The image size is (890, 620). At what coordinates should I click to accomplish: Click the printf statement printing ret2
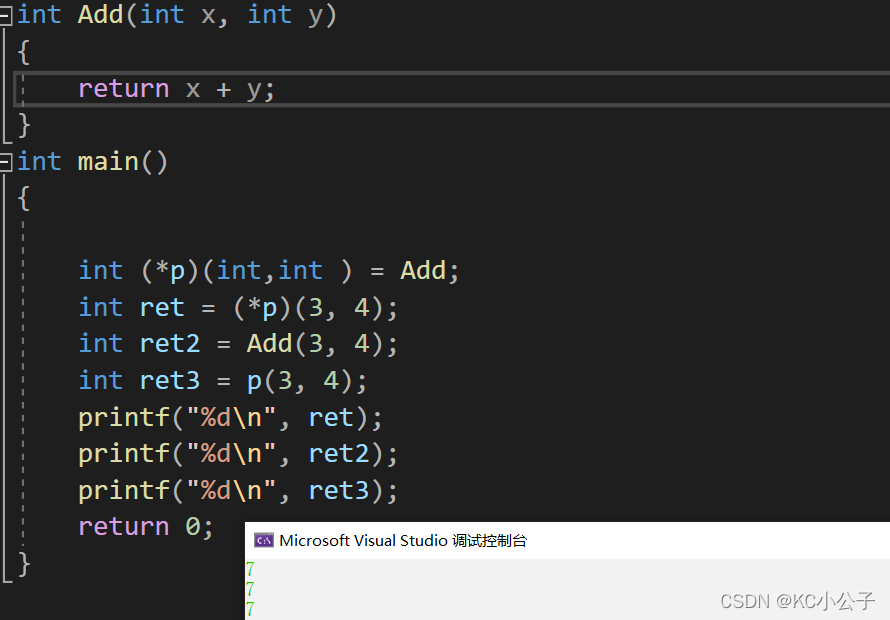(238, 454)
